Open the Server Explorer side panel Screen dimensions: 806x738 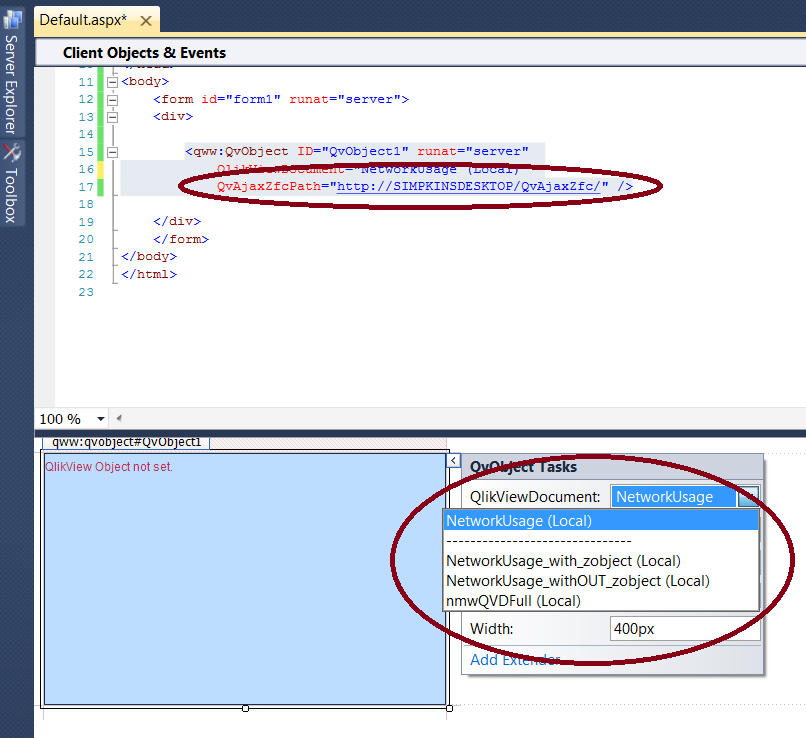(11, 70)
